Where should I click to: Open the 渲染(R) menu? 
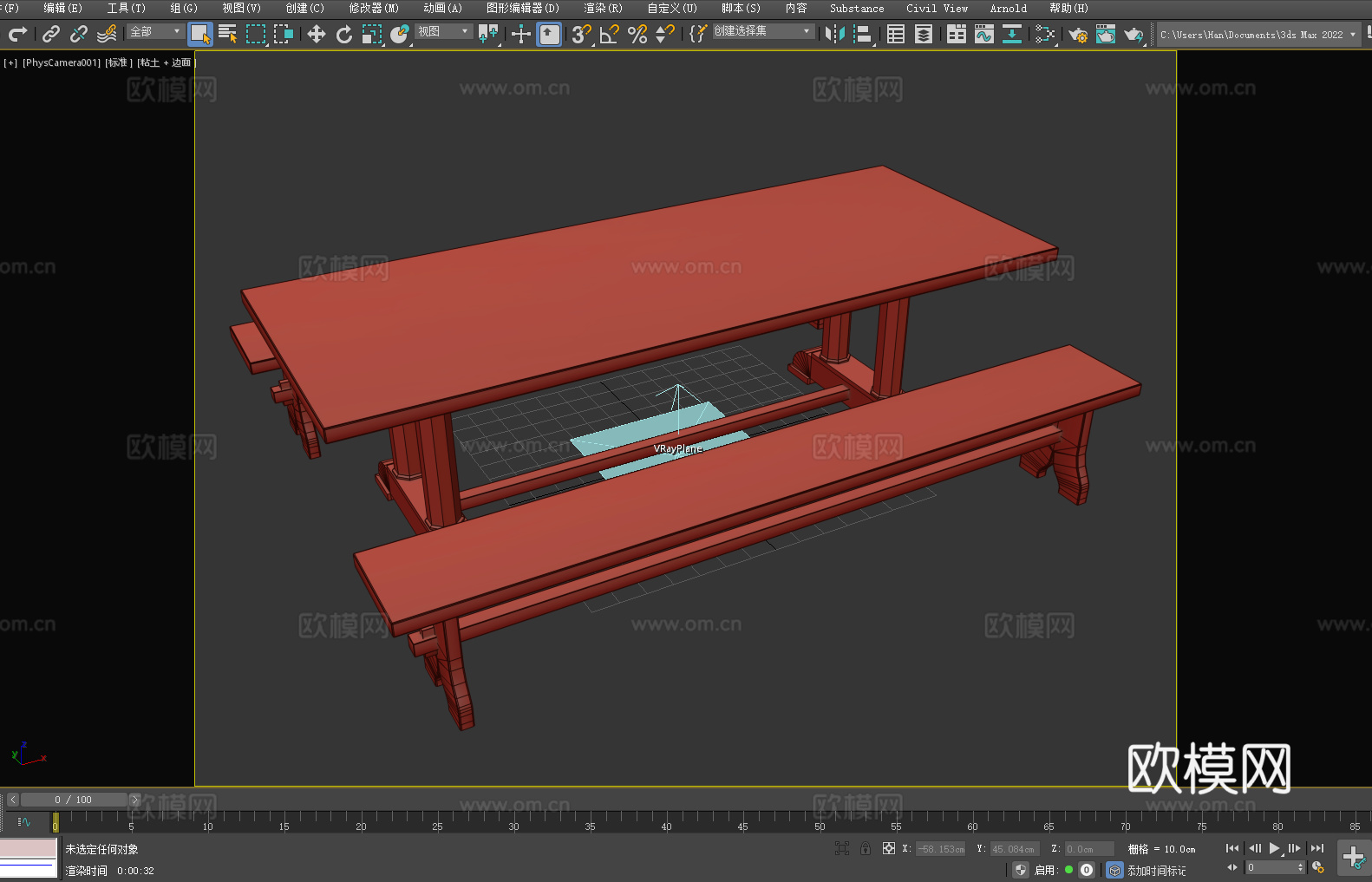[x=603, y=8]
